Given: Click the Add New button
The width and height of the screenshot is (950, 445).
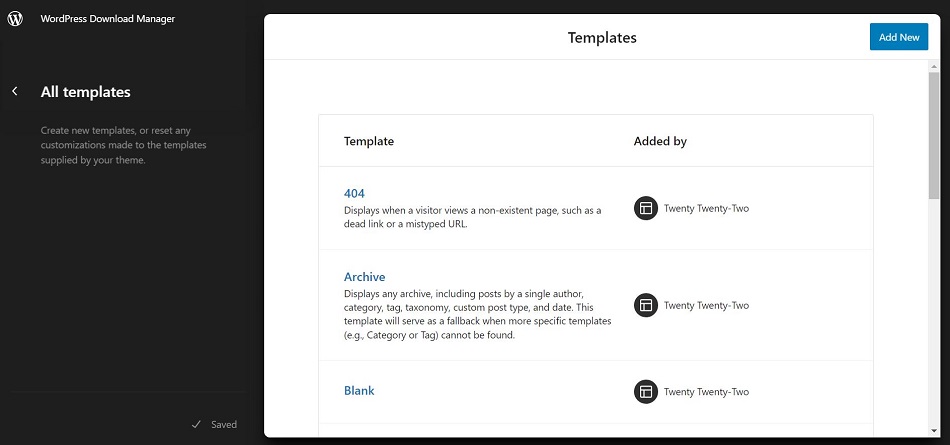Looking at the screenshot, I should (899, 37).
